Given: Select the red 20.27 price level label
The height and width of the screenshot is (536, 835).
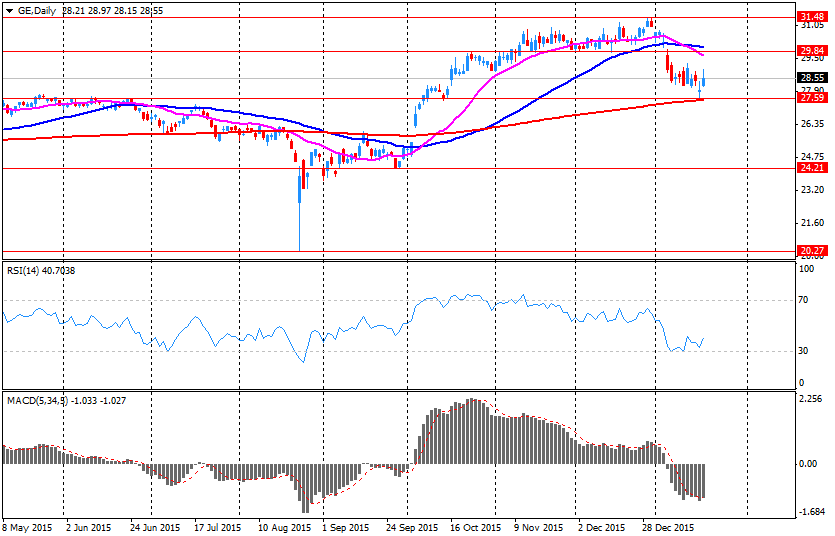Looking at the screenshot, I should point(811,250).
